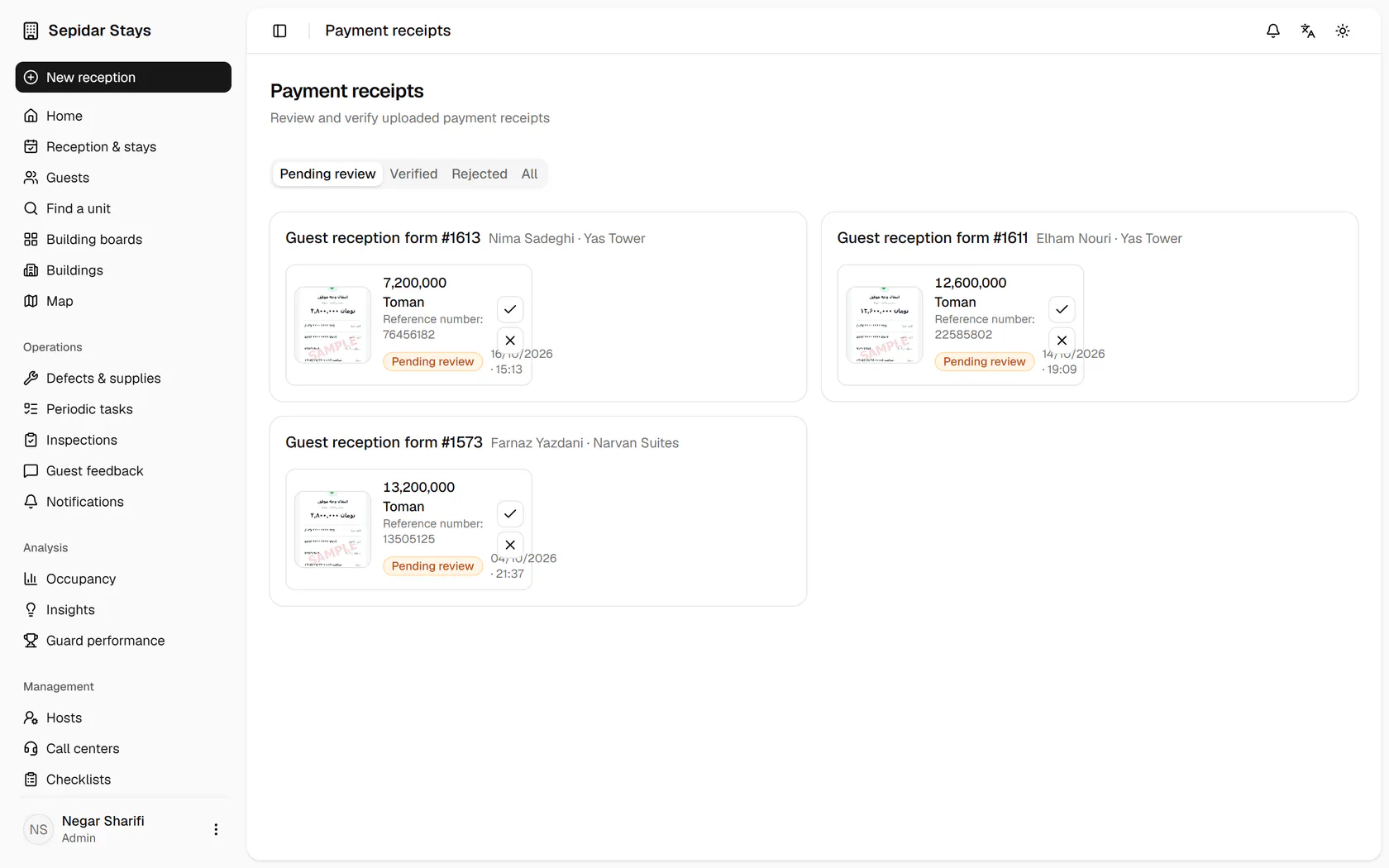Approve receipt for form #1613 with checkmark

click(x=510, y=309)
